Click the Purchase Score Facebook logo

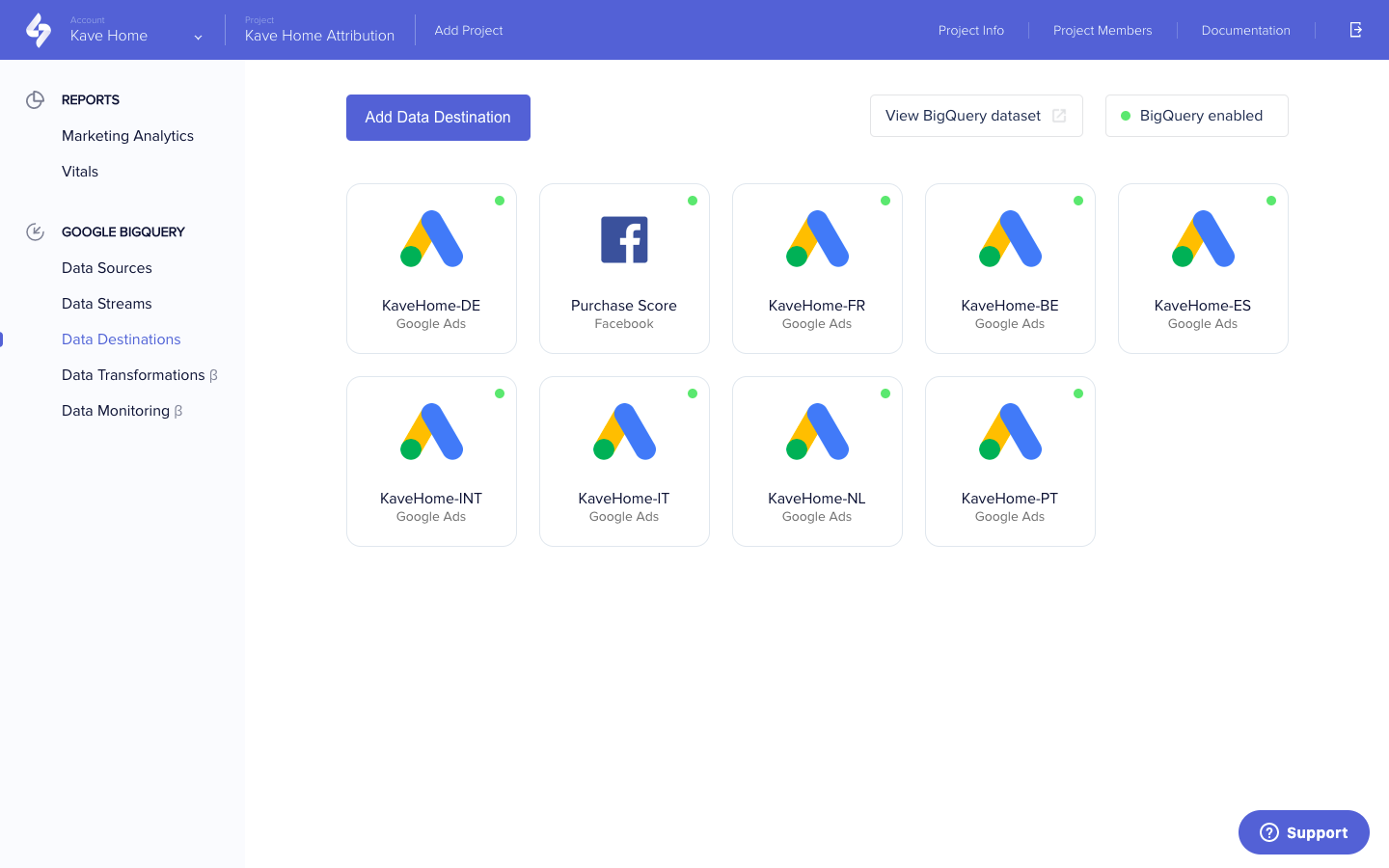624,239
